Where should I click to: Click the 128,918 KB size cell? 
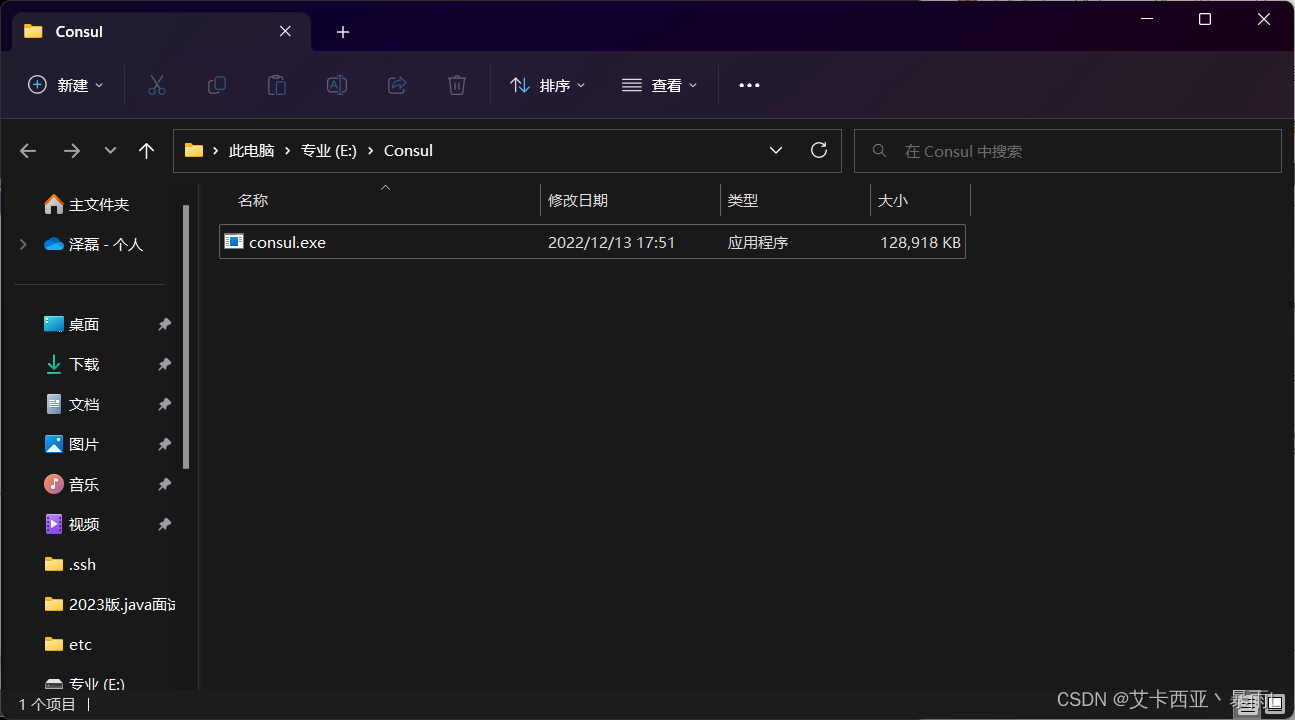point(920,242)
